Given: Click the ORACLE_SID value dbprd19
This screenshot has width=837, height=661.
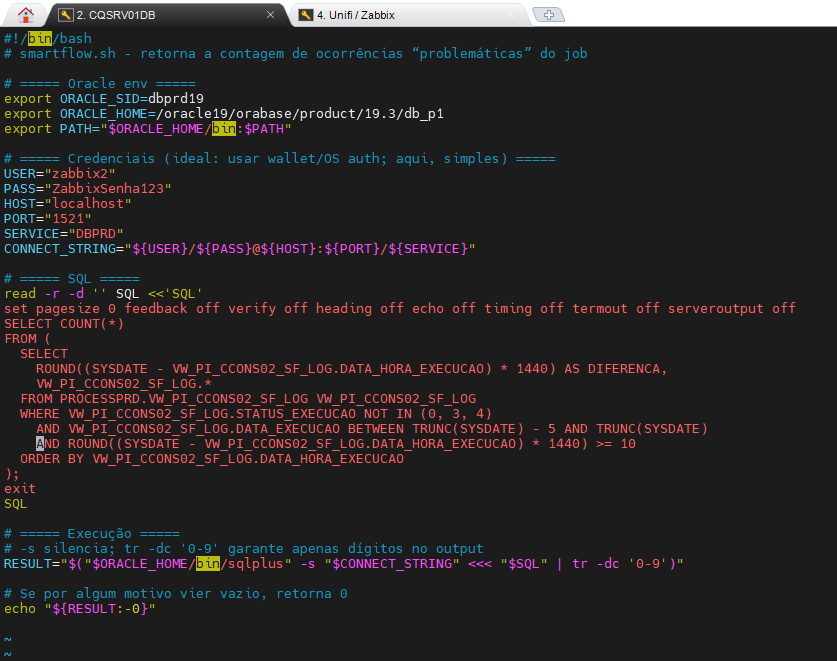Looking at the screenshot, I should click(175, 99).
